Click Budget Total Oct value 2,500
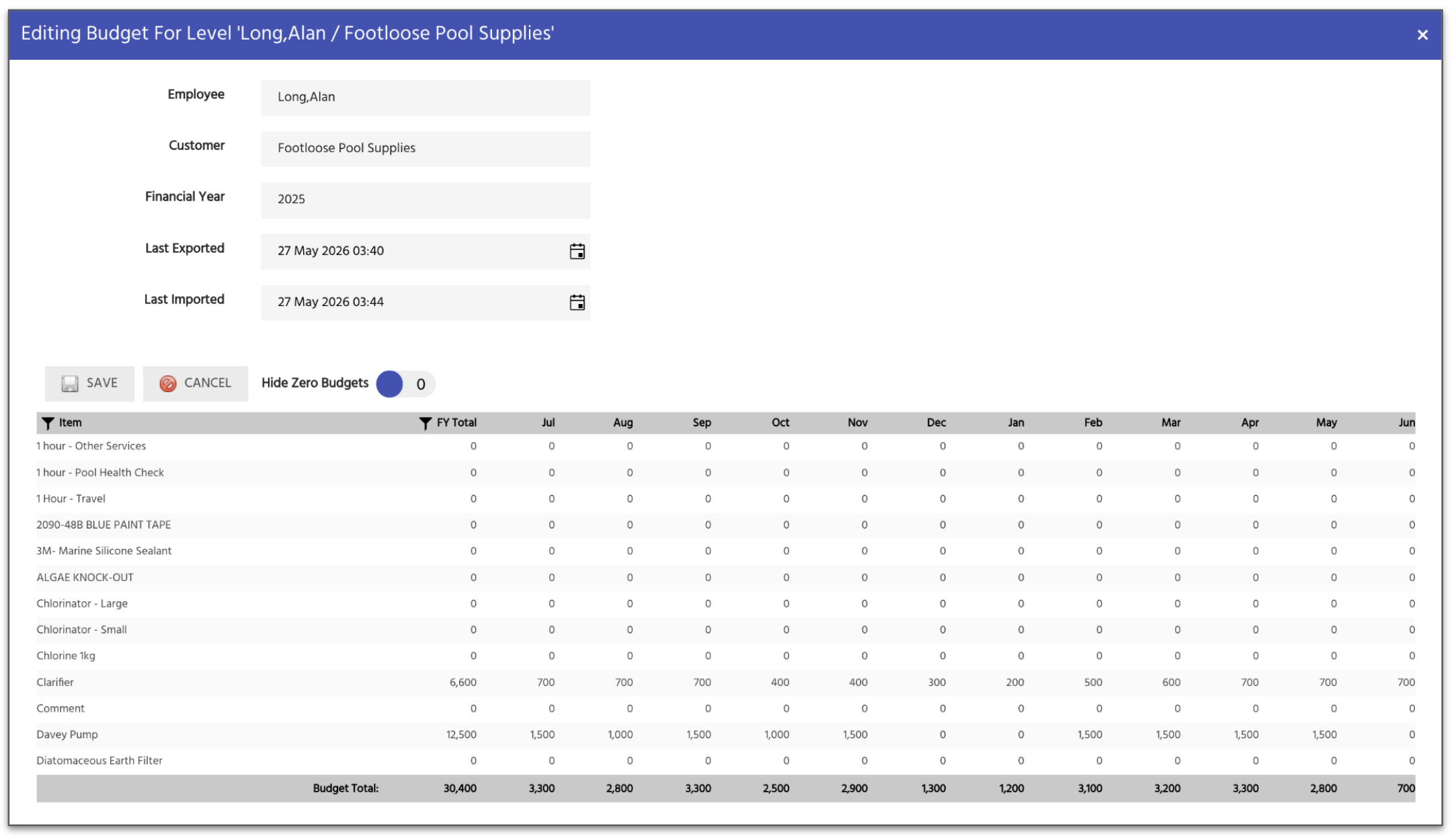This screenshot has height=838, width=1456. 776,789
